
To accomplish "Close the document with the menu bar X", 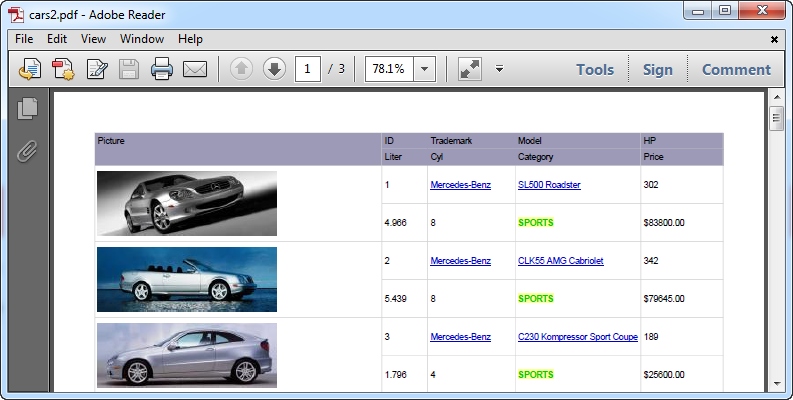I will pyautogui.click(x=774, y=39).
